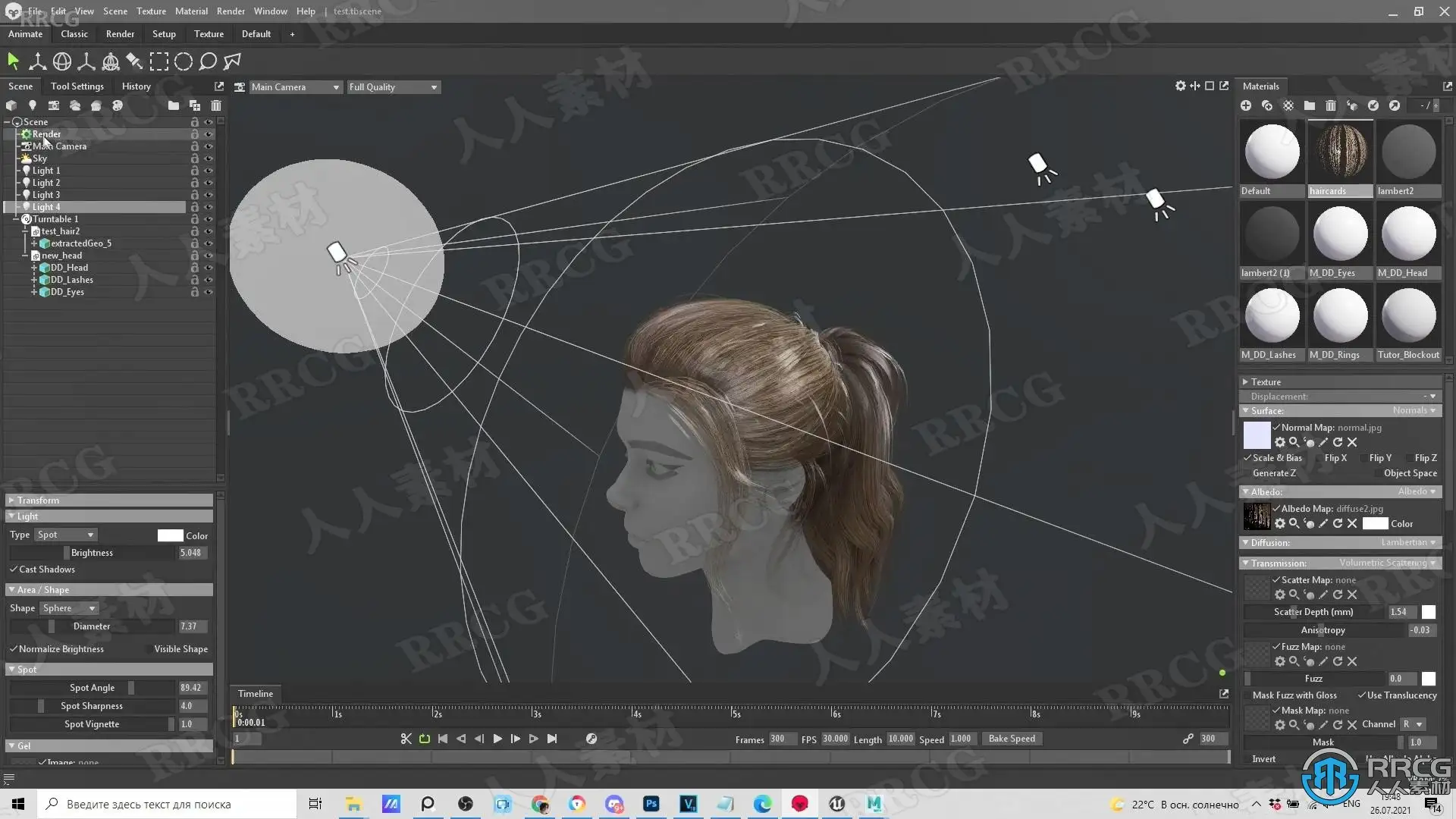Click the light Color swatch
1456x819 pixels.
[x=170, y=535]
